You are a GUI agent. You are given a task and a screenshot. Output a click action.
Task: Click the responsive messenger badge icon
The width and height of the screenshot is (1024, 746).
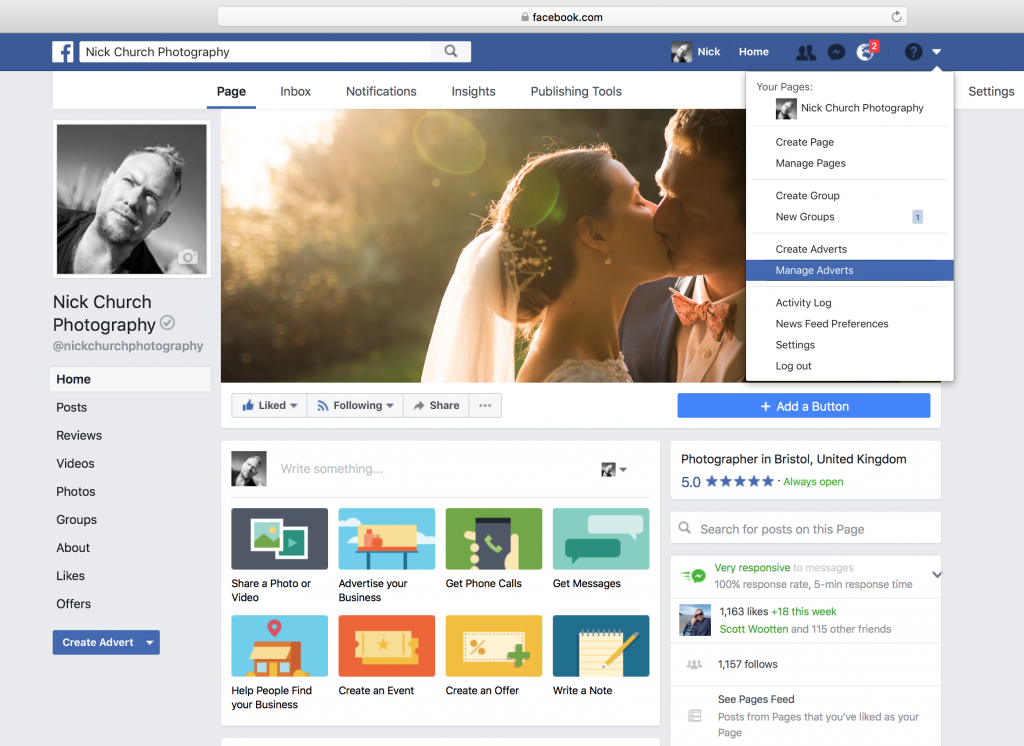click(x=694, y=576)
